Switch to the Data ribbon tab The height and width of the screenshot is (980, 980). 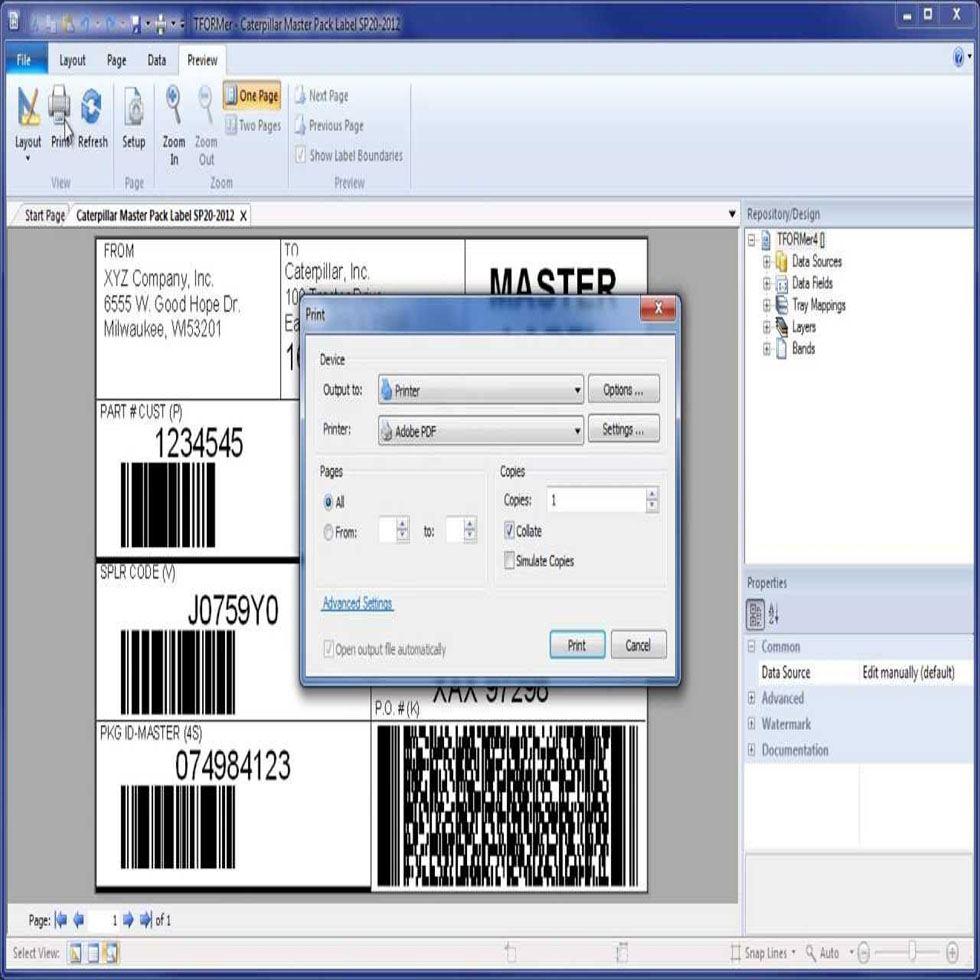[x=157, y=60]
